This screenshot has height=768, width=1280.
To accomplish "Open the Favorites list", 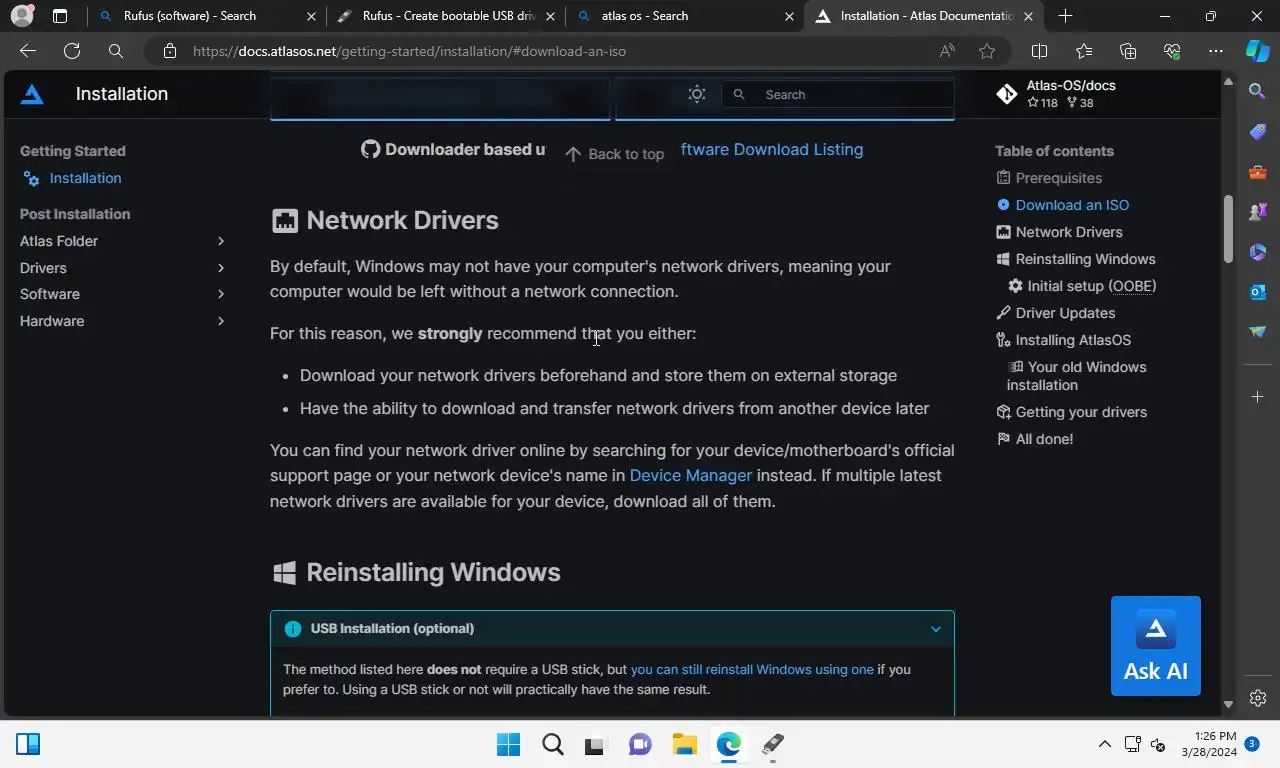I will click(1084, 51).
